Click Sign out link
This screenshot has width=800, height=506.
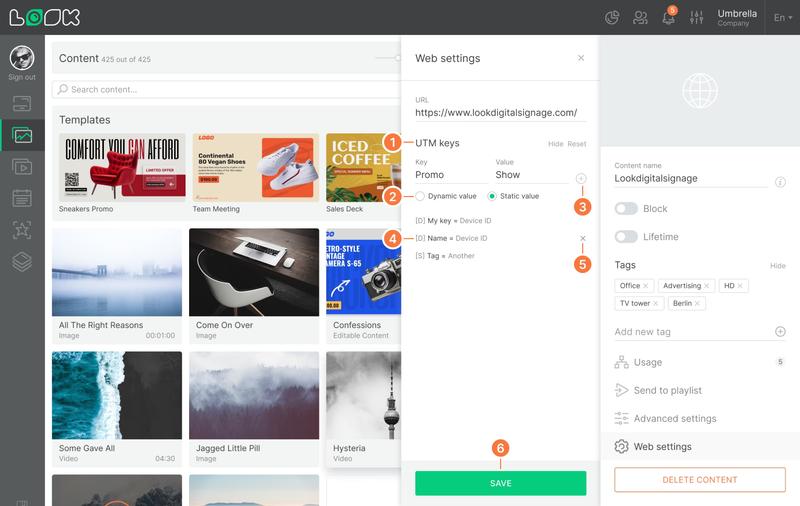point(22,77)
